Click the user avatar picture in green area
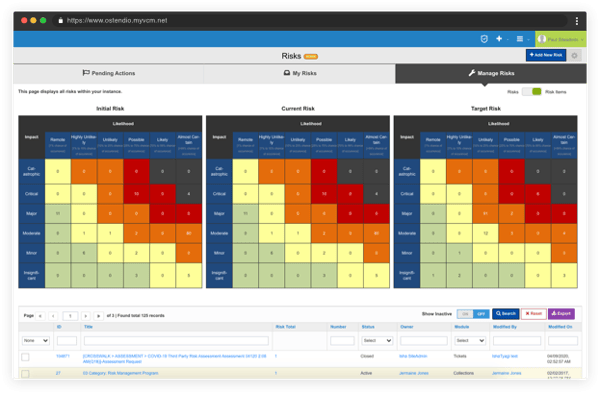 click(541, 39)
